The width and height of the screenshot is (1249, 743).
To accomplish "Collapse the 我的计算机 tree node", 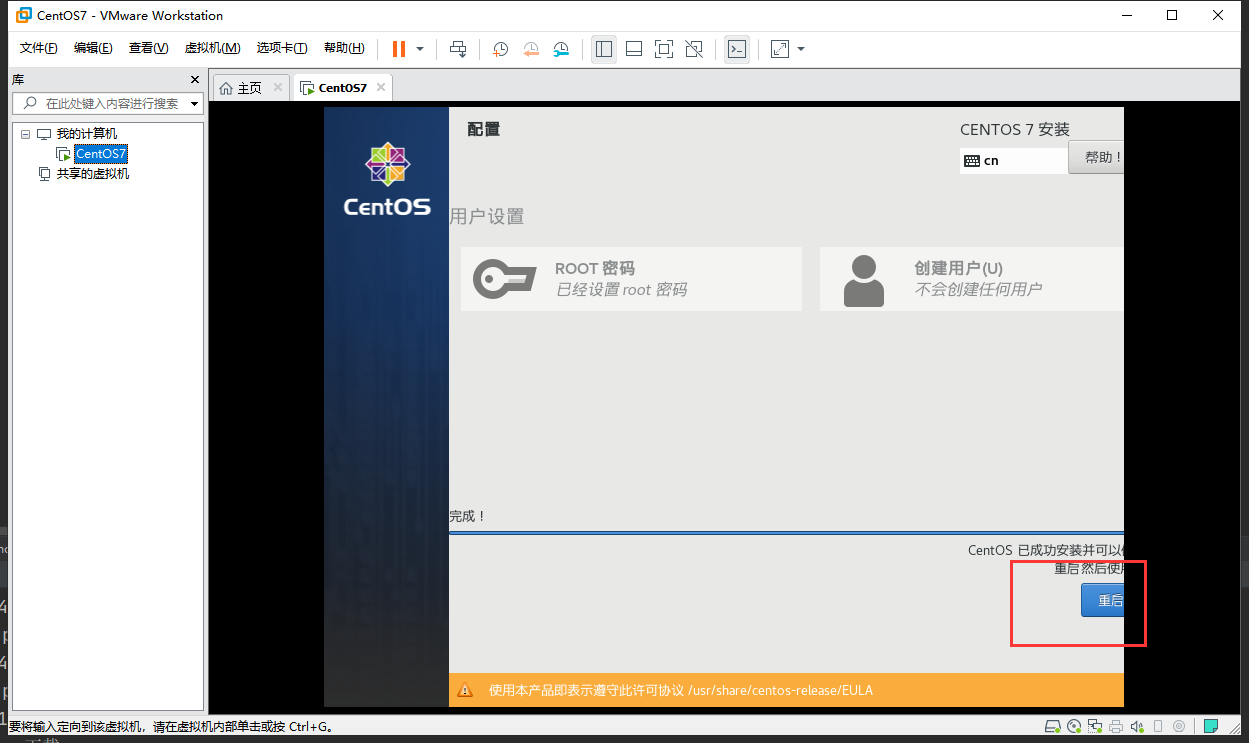I will coord(25,134).
